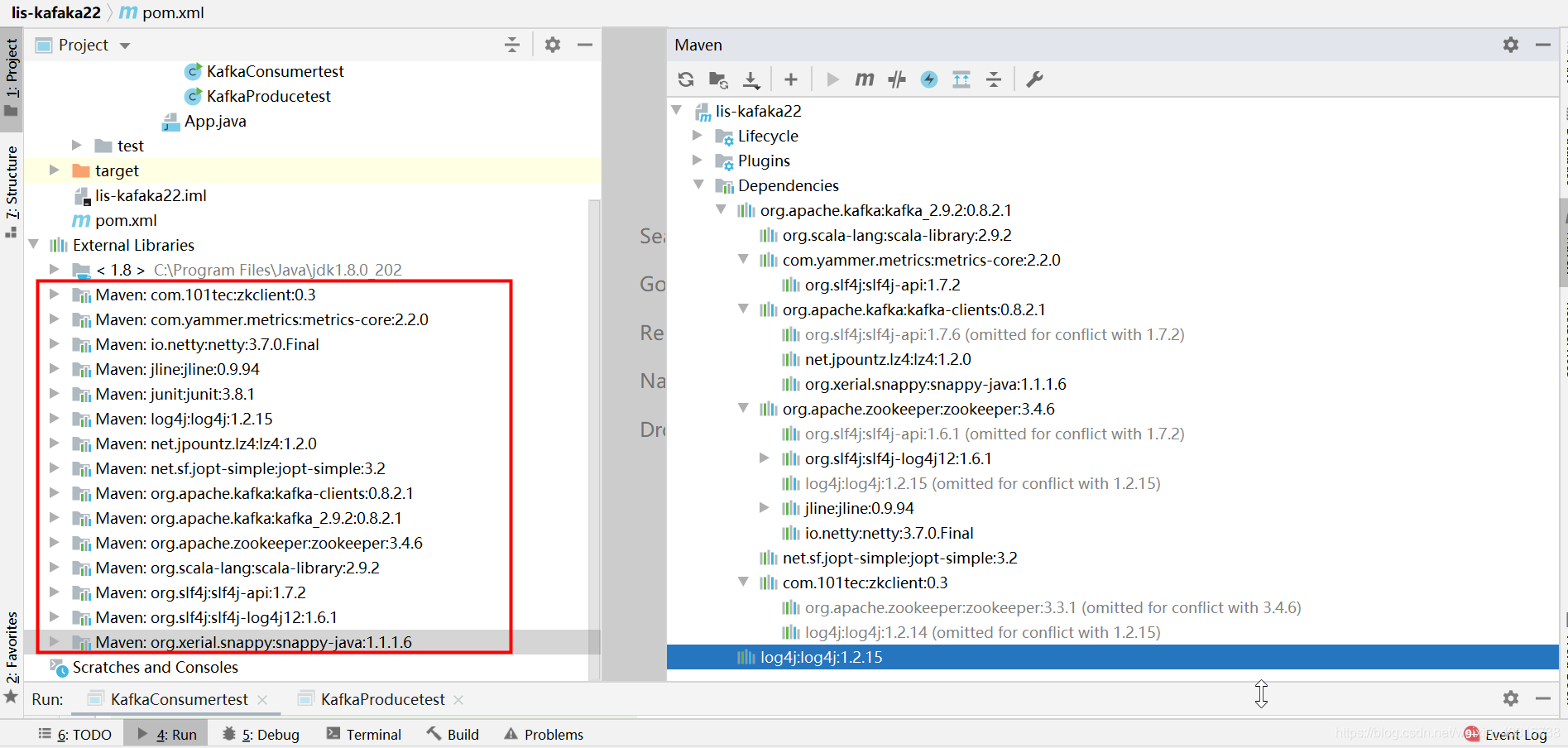Screen dimensions: 1568x748
Task: Expand Lifecycle node in Maven panel
Action: [x=698, y=135]
